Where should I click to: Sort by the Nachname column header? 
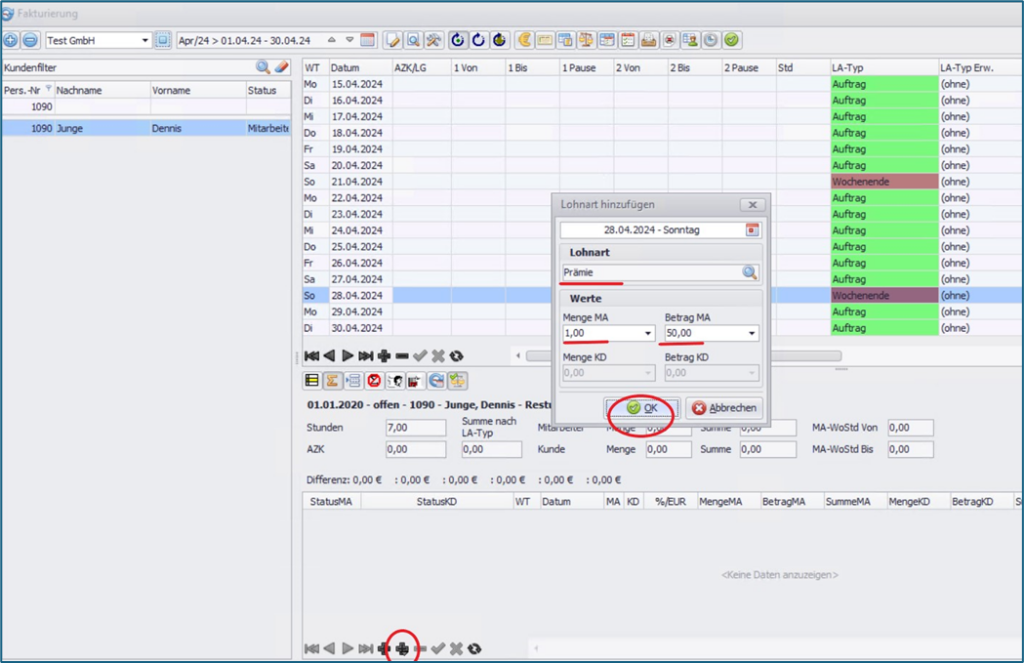click(x=101, y=90)
